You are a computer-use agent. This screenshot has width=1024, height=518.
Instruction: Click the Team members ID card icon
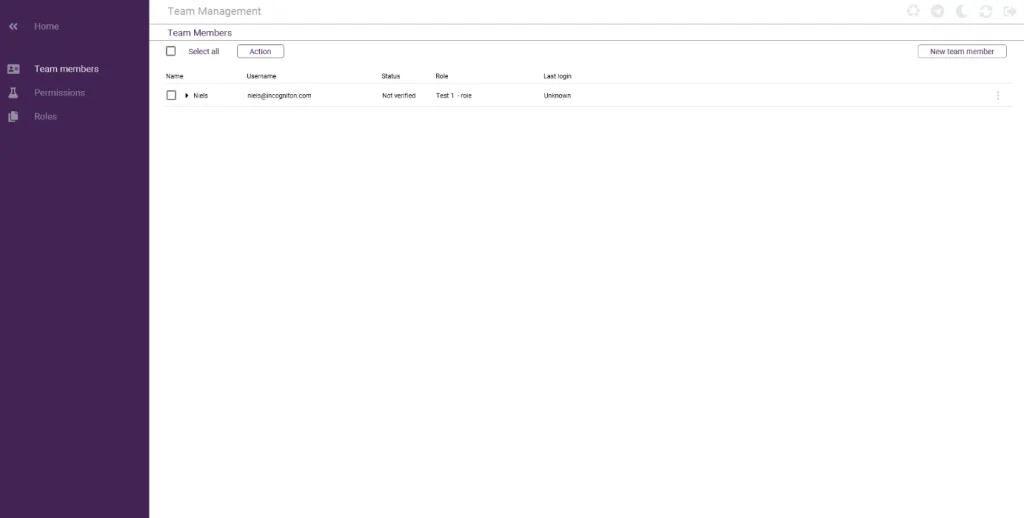(13, 69)
